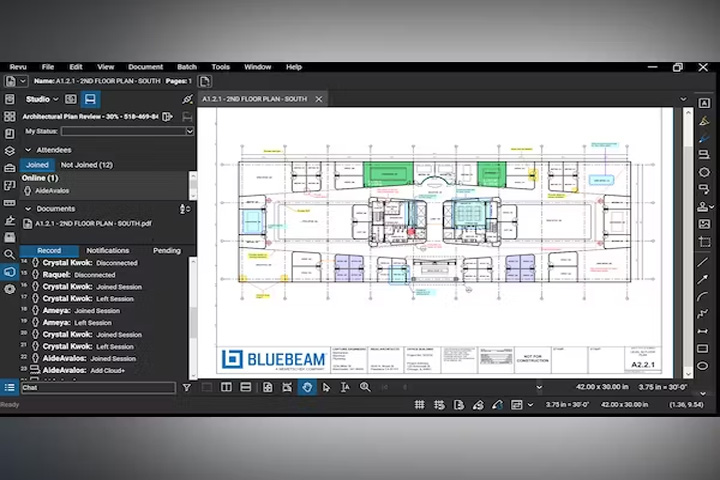Click the record filter funnel icon
This screenshot has width=720, height=480.
187,388
